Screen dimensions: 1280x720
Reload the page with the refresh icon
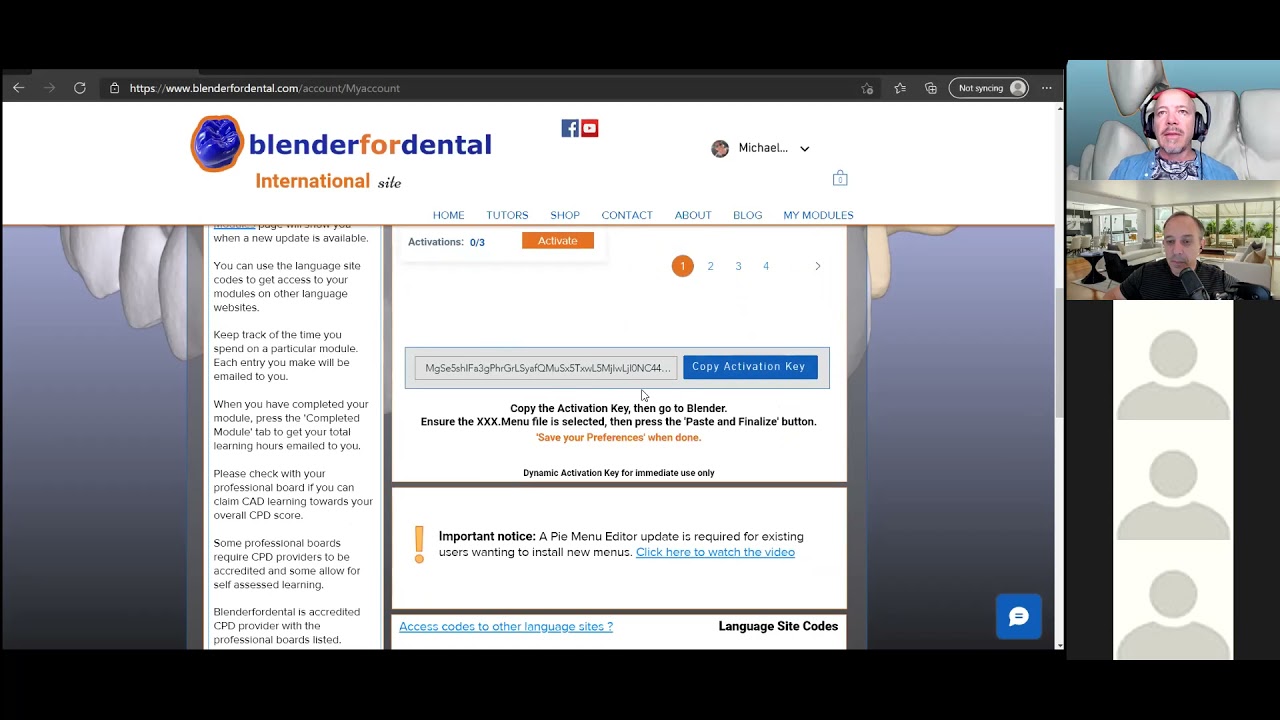tap(80, 88)
